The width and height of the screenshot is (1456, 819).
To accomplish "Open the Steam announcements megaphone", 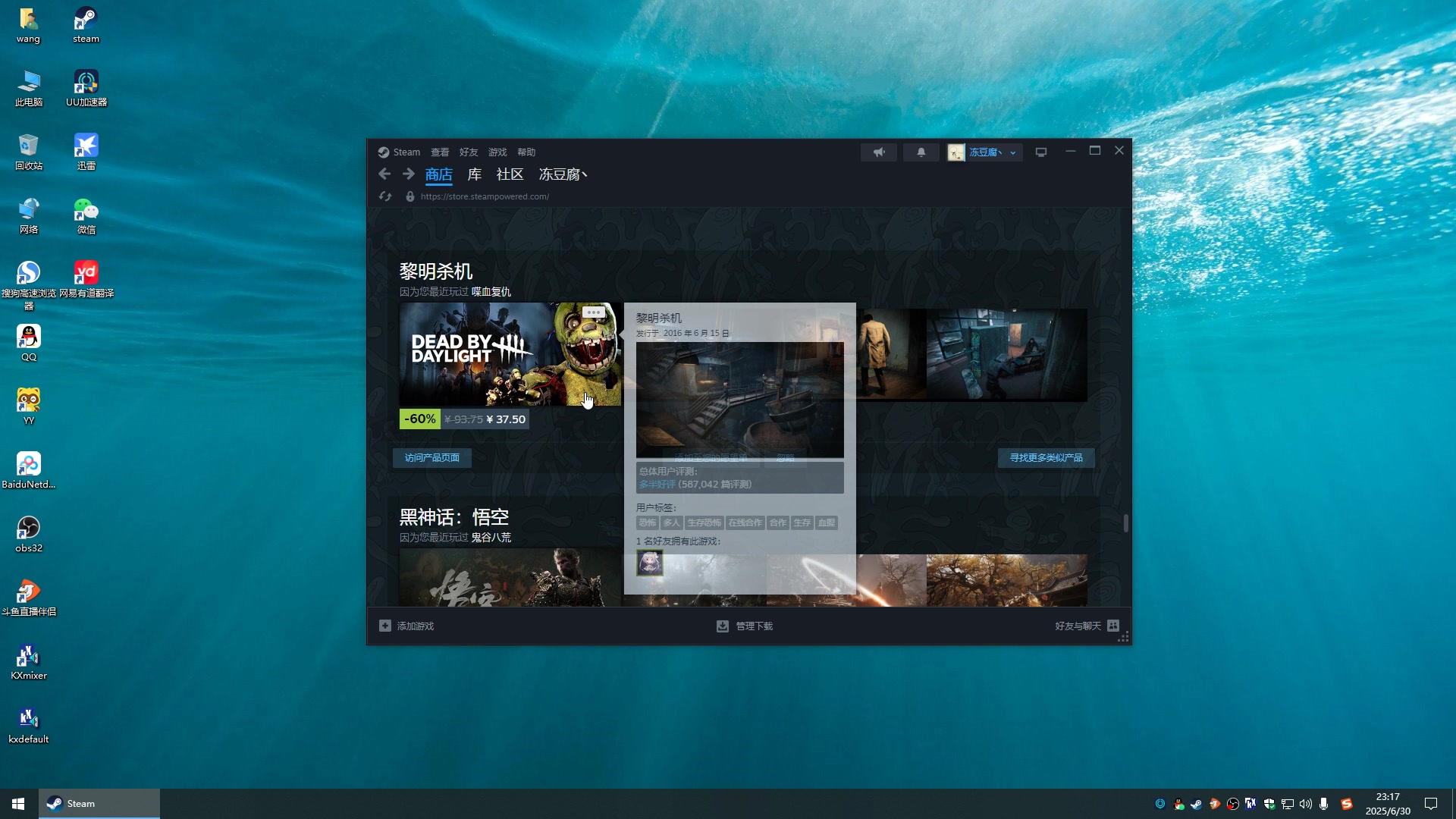I will click(x=879, y=152).
